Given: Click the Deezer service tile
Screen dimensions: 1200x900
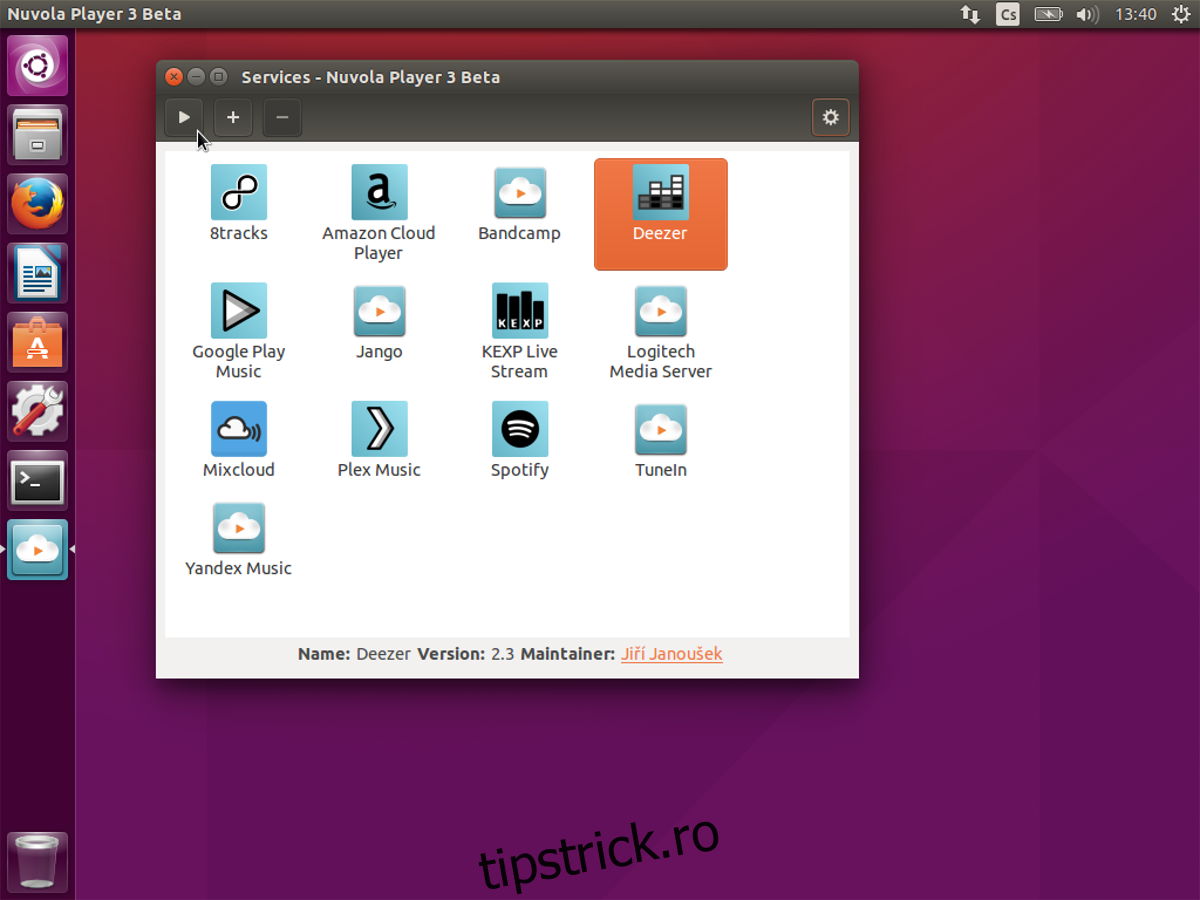Looking at the screenshot, I should pyautogui.click(x=660, y=214).
